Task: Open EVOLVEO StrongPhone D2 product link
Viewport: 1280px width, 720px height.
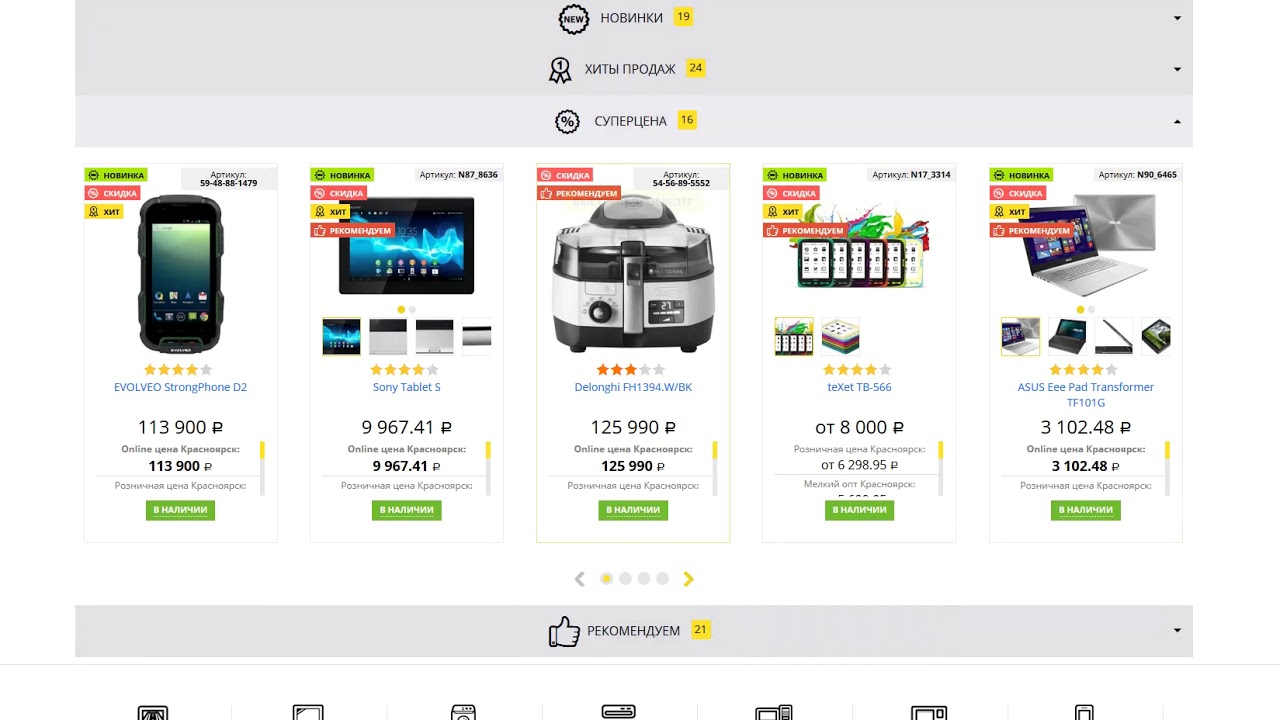Action: [180, 387]
